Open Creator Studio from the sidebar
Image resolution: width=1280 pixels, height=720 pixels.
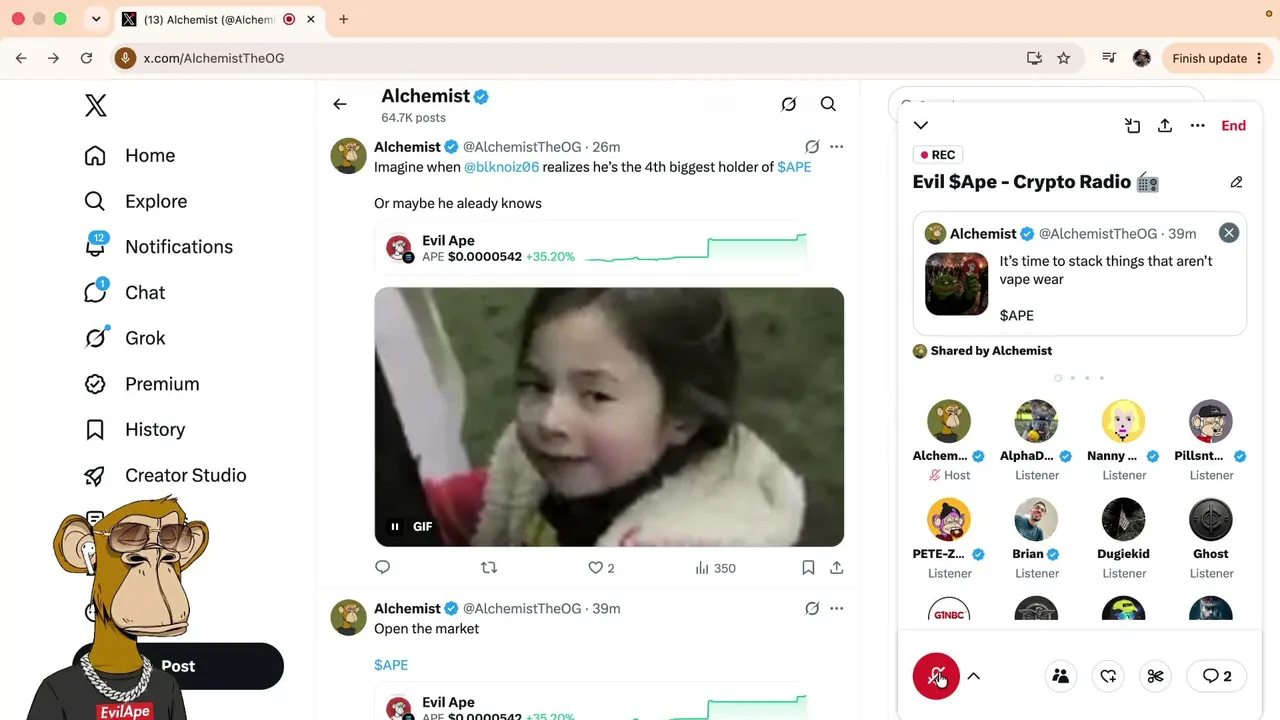tap(166, 475)
